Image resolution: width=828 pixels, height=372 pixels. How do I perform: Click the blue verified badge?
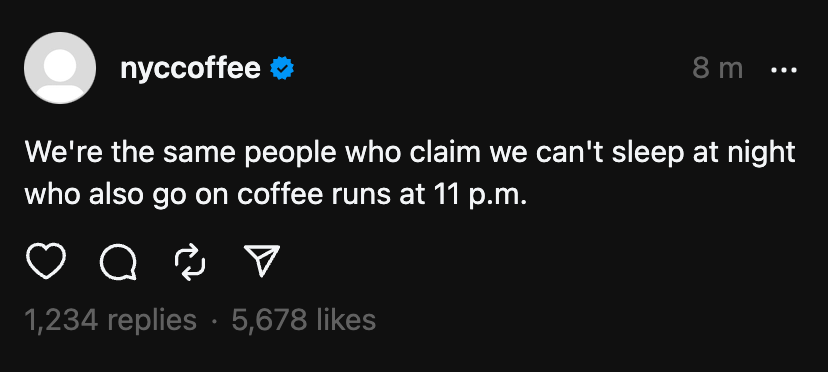282,69
